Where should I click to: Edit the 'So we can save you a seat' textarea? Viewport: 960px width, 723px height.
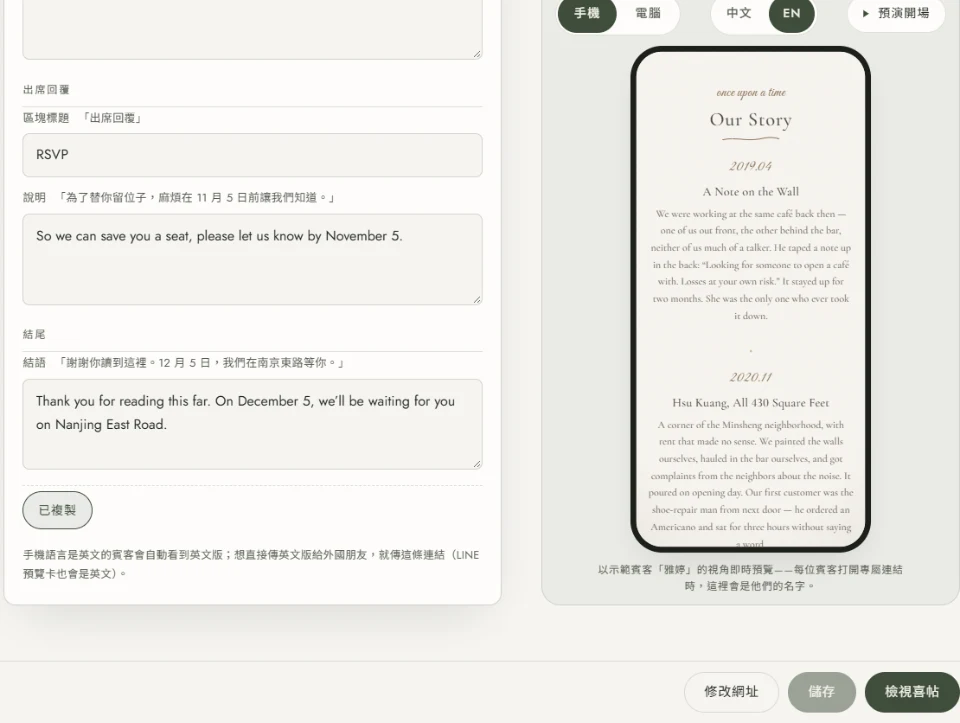(x=252, y=259)
